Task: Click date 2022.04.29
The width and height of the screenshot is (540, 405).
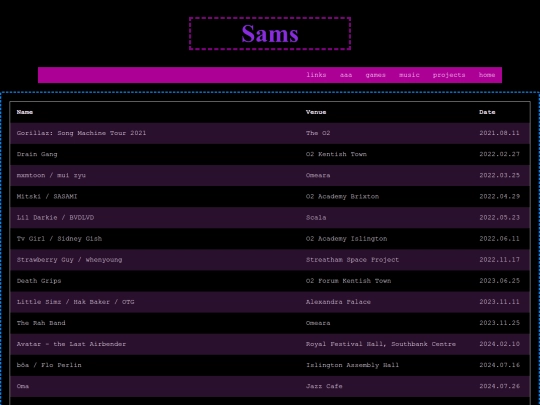Action: (499, 196)
